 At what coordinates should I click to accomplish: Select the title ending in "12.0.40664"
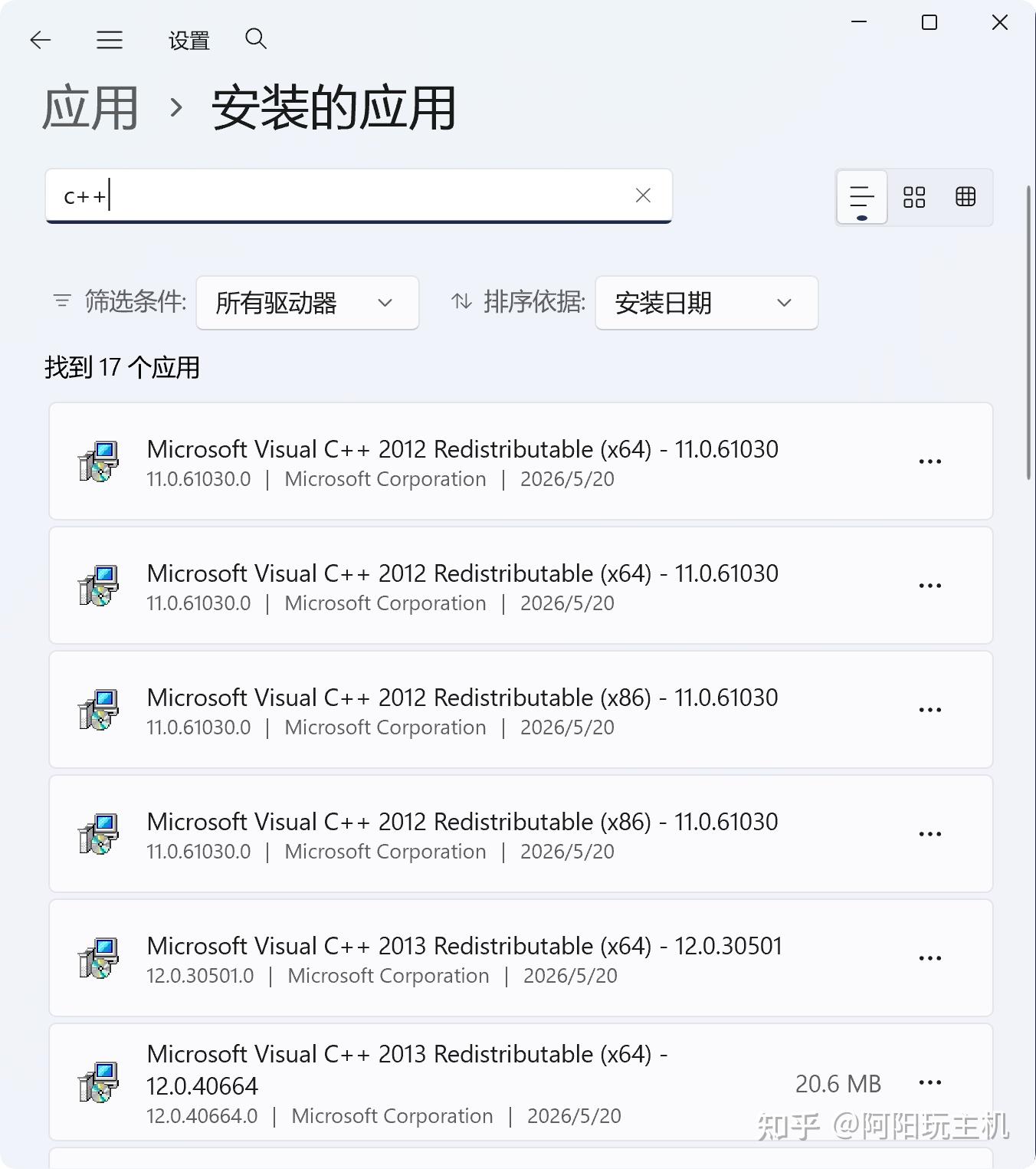(x=407, y=1070)
